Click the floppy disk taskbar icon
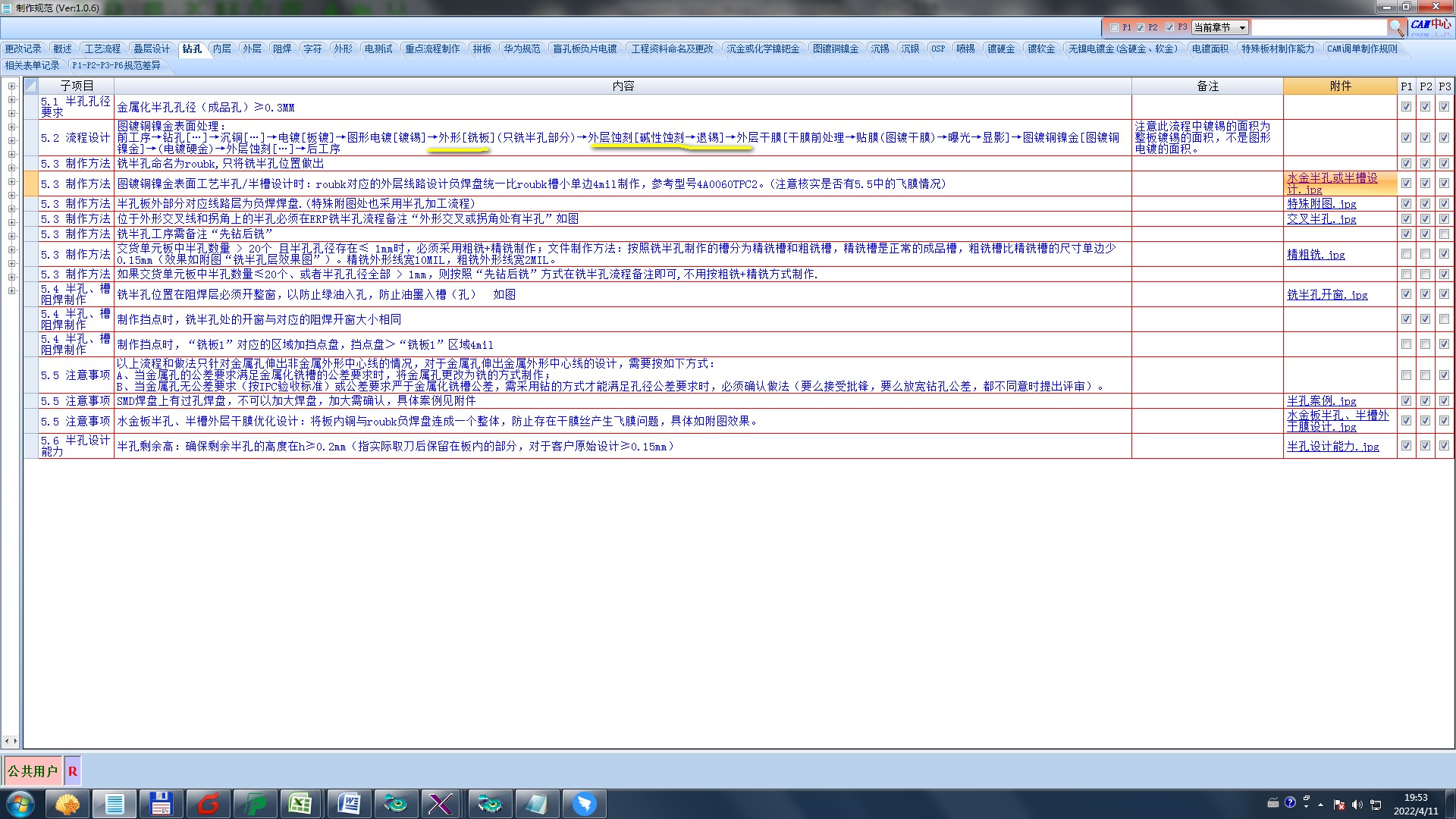Image resolution: width=1456 pixels, height=819 pixels. (x=161, y=803)
